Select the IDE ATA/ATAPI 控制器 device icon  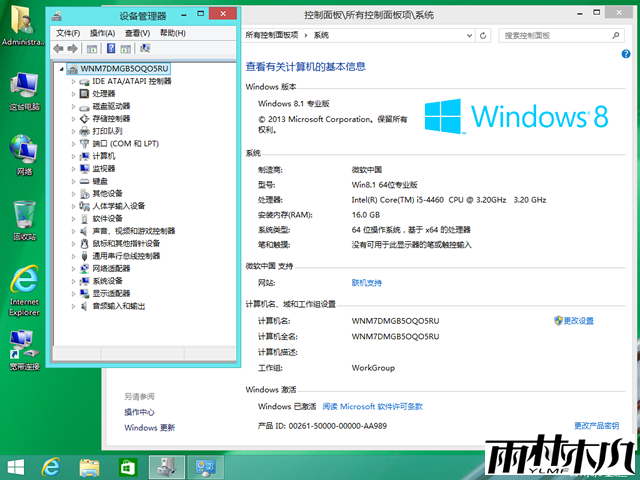(x=84, y=82)
